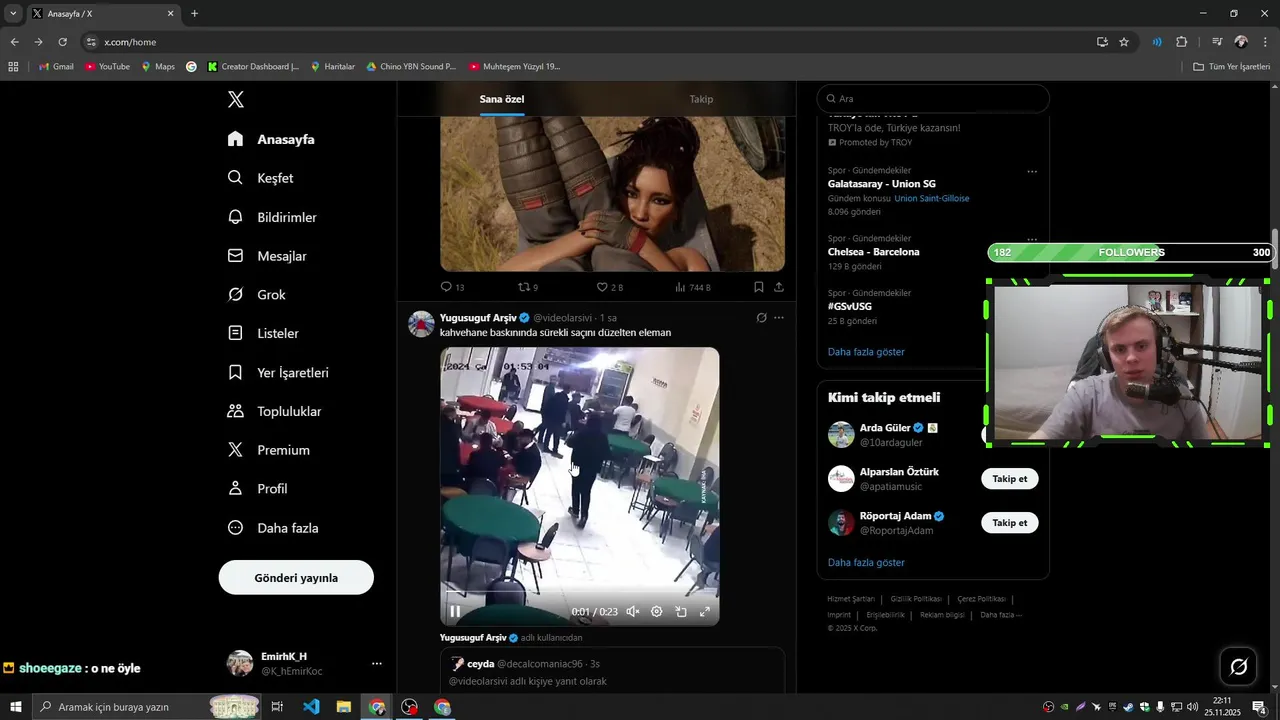Go to Anasayfa in the sidebar

pyautogui.click(x=271, y=139)
